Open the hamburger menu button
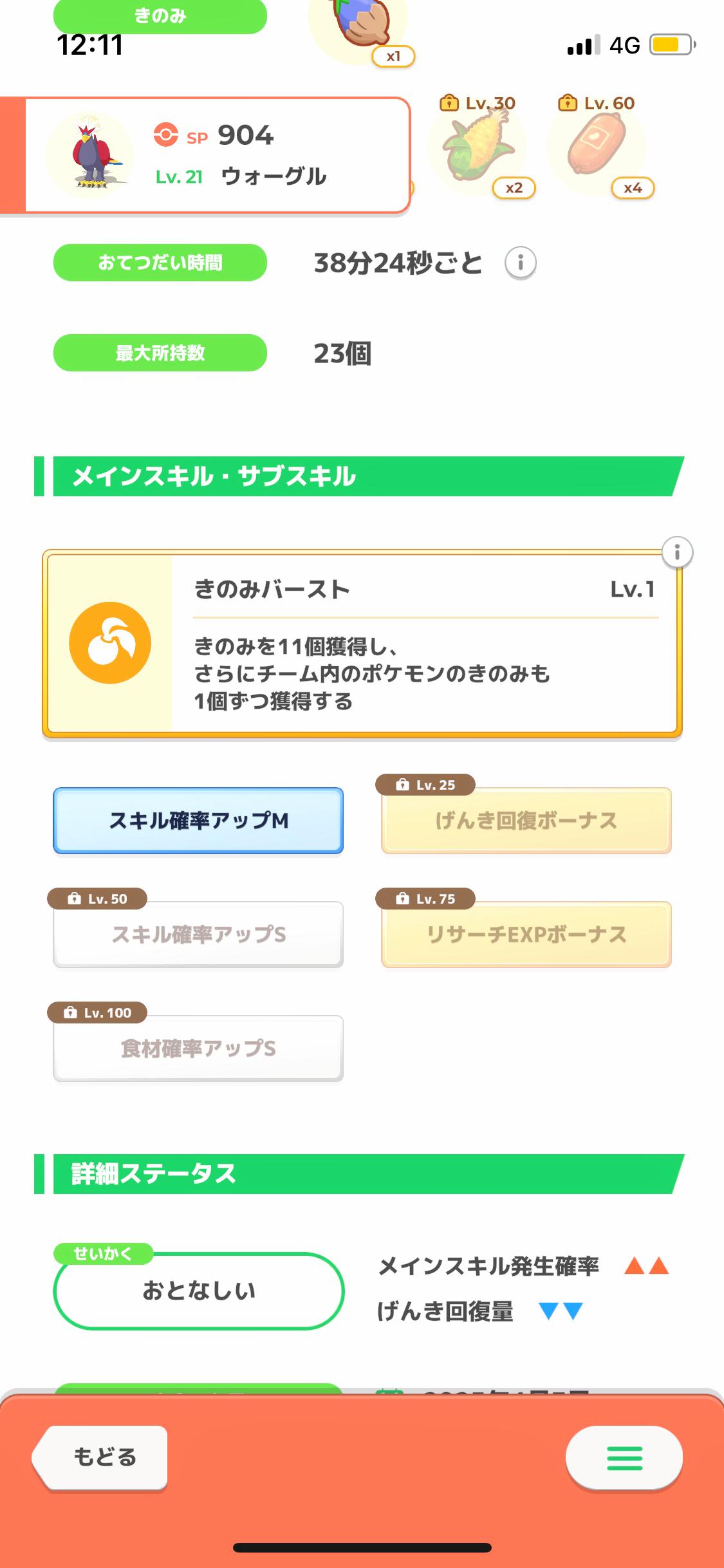This screenshot has height=1568, width=724. tap(624, 1457)
